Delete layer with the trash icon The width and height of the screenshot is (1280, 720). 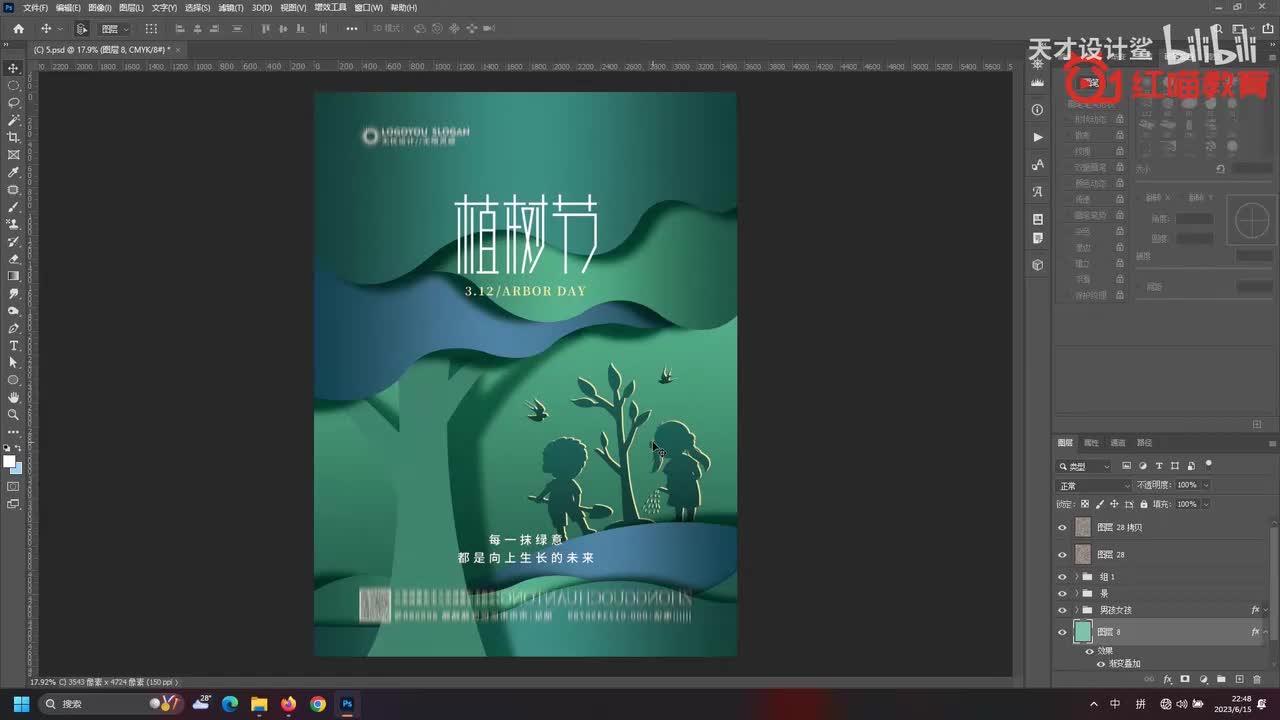(1257, 680)
